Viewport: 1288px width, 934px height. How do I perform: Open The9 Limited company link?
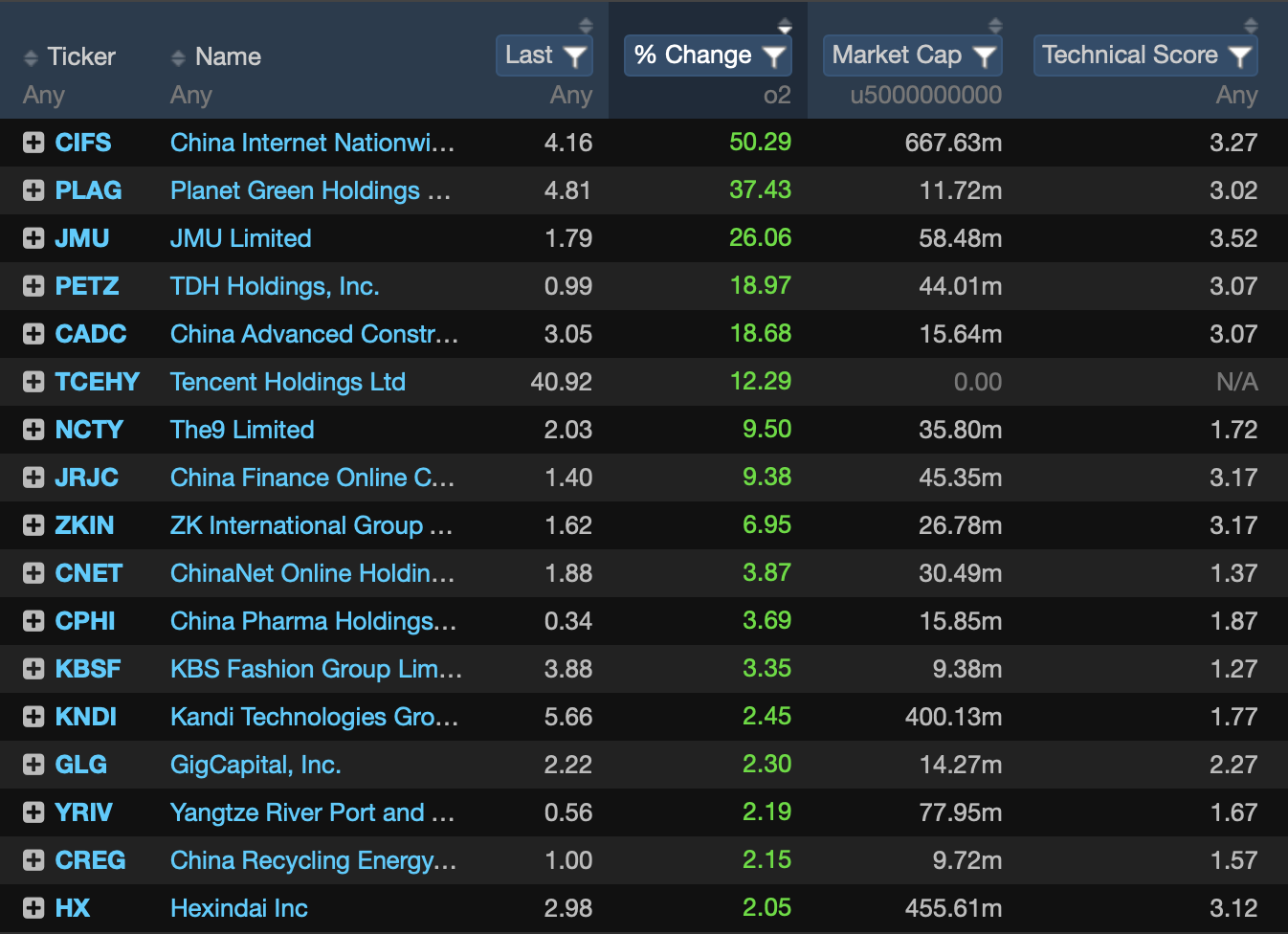(x=242, y=430)
